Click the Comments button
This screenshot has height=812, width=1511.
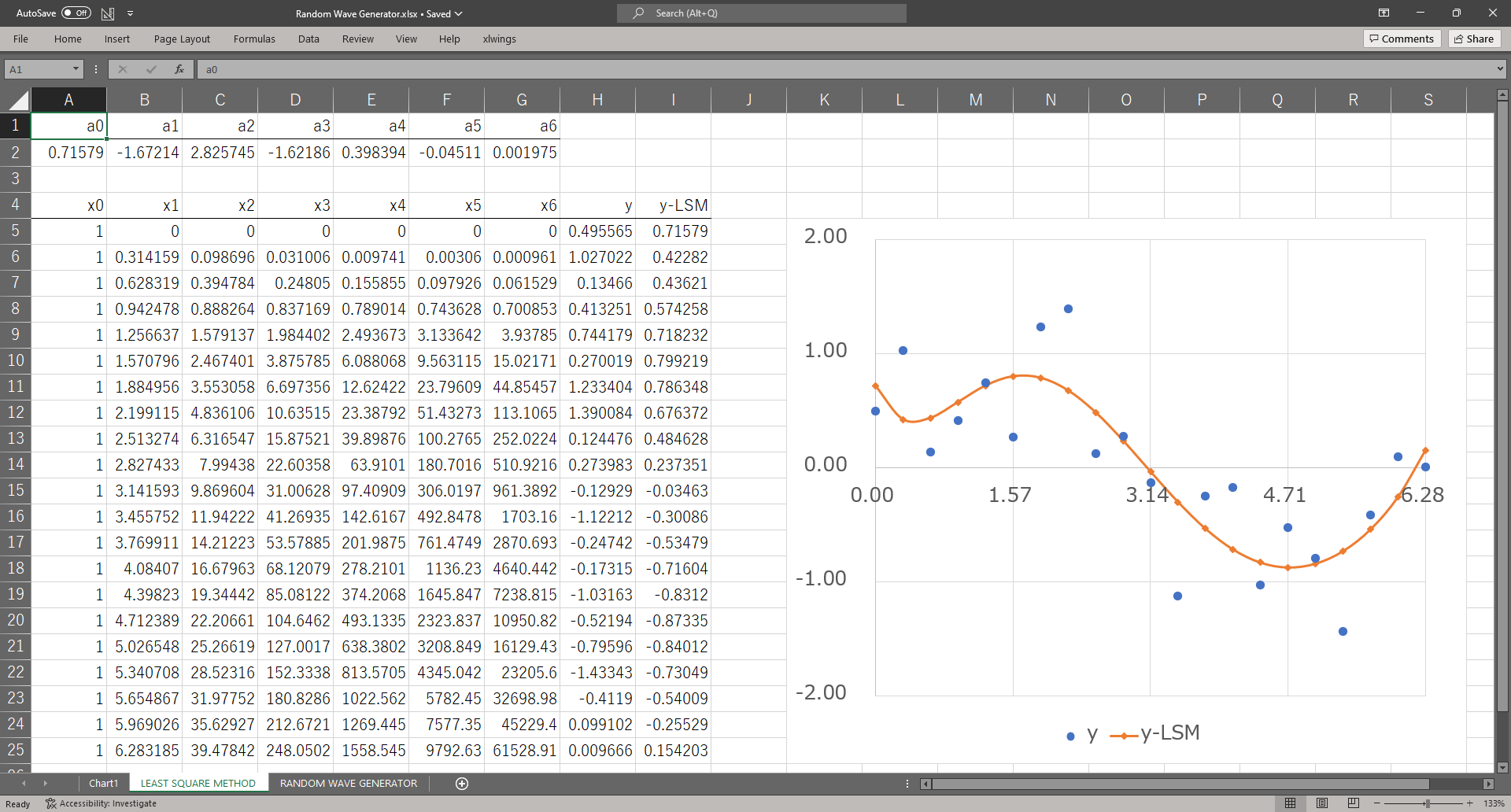tap(1402, 39)
